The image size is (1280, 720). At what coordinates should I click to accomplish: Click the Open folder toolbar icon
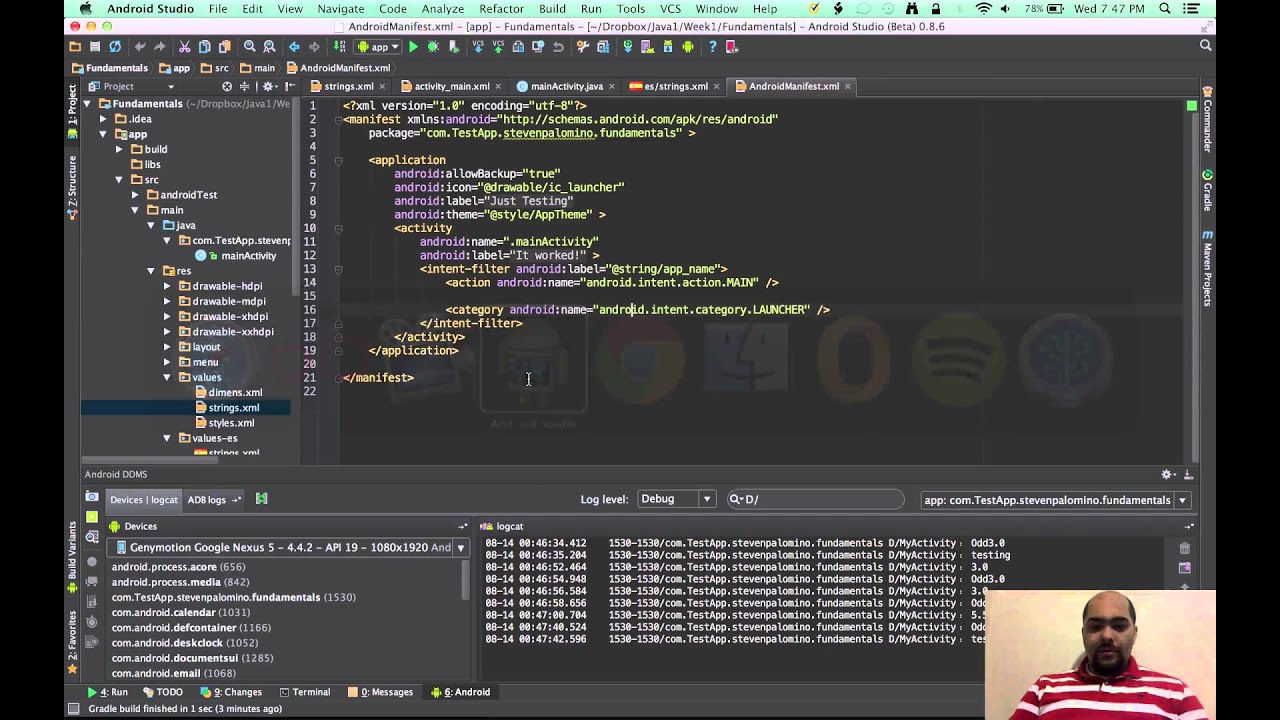pyautogui.click(x=75, y=47)
